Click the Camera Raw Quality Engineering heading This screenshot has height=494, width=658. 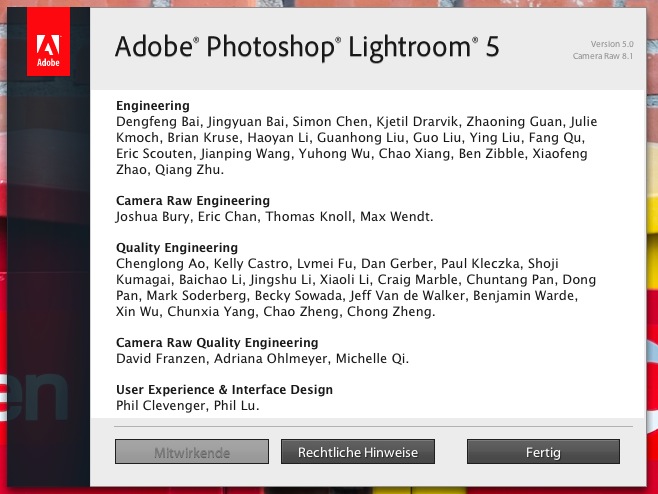(216, 343)
